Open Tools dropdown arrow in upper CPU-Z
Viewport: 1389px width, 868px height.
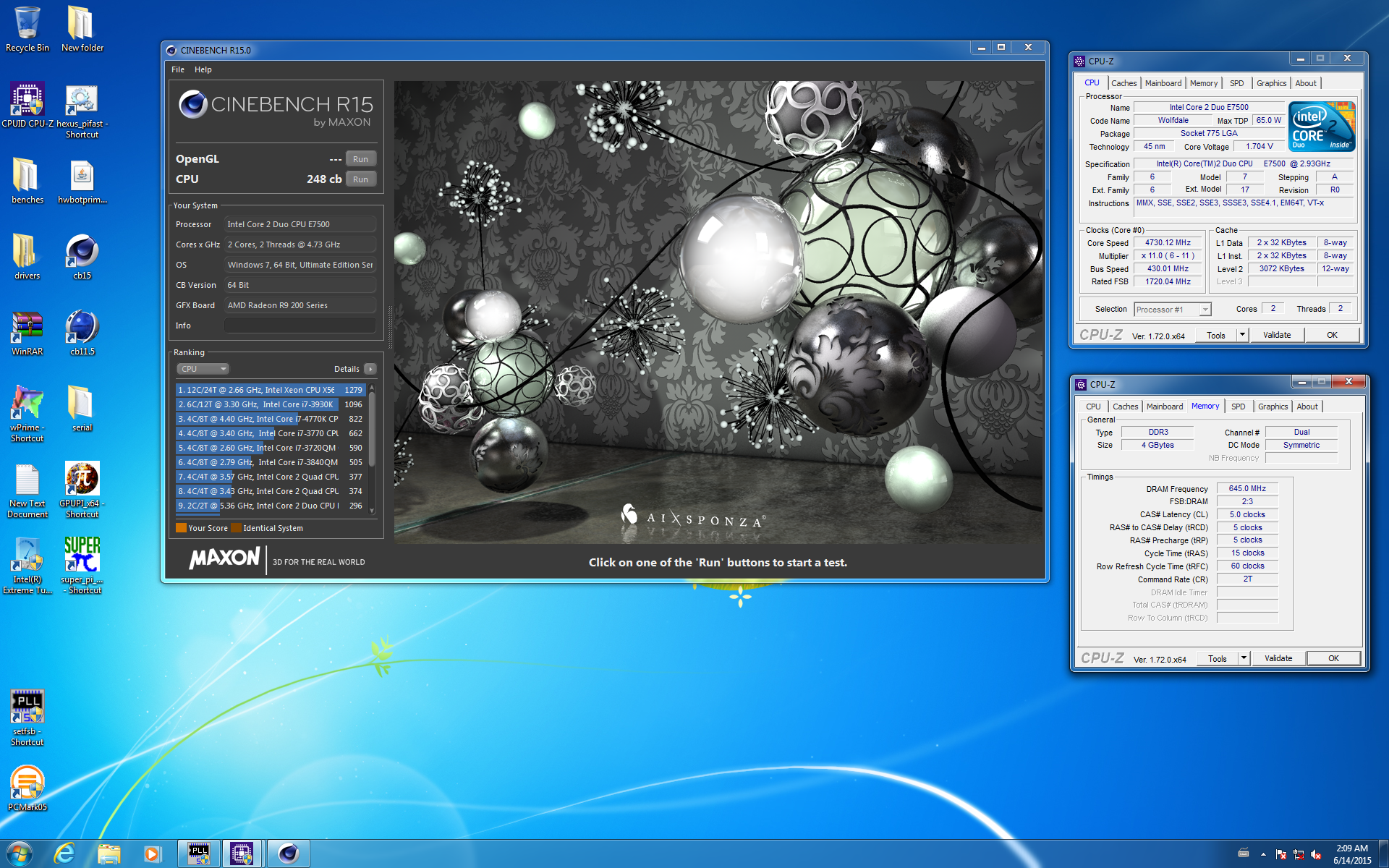point(1243,335)
